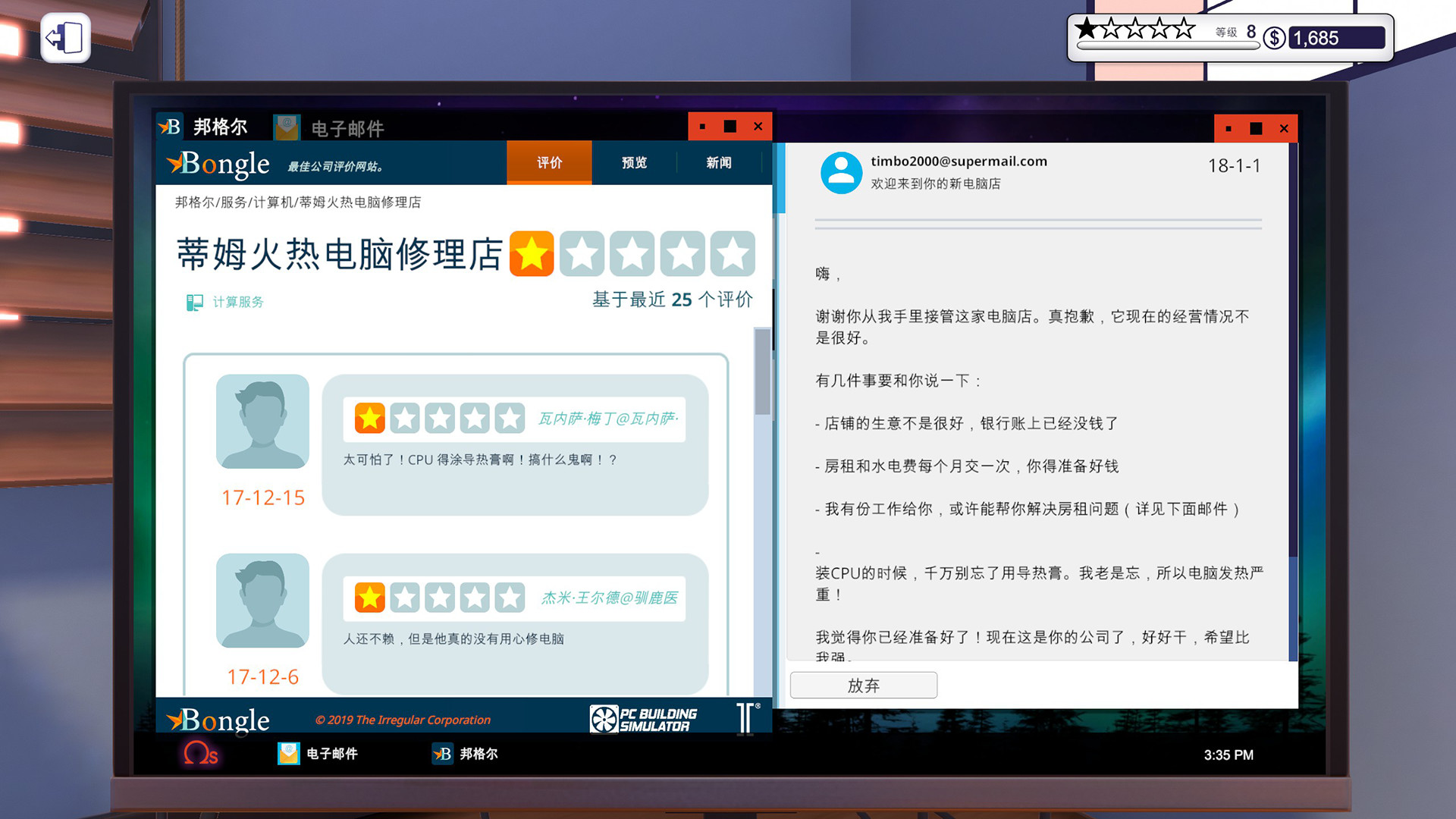Click the taskbar clock 3:35 PM

pos(1228,755)
